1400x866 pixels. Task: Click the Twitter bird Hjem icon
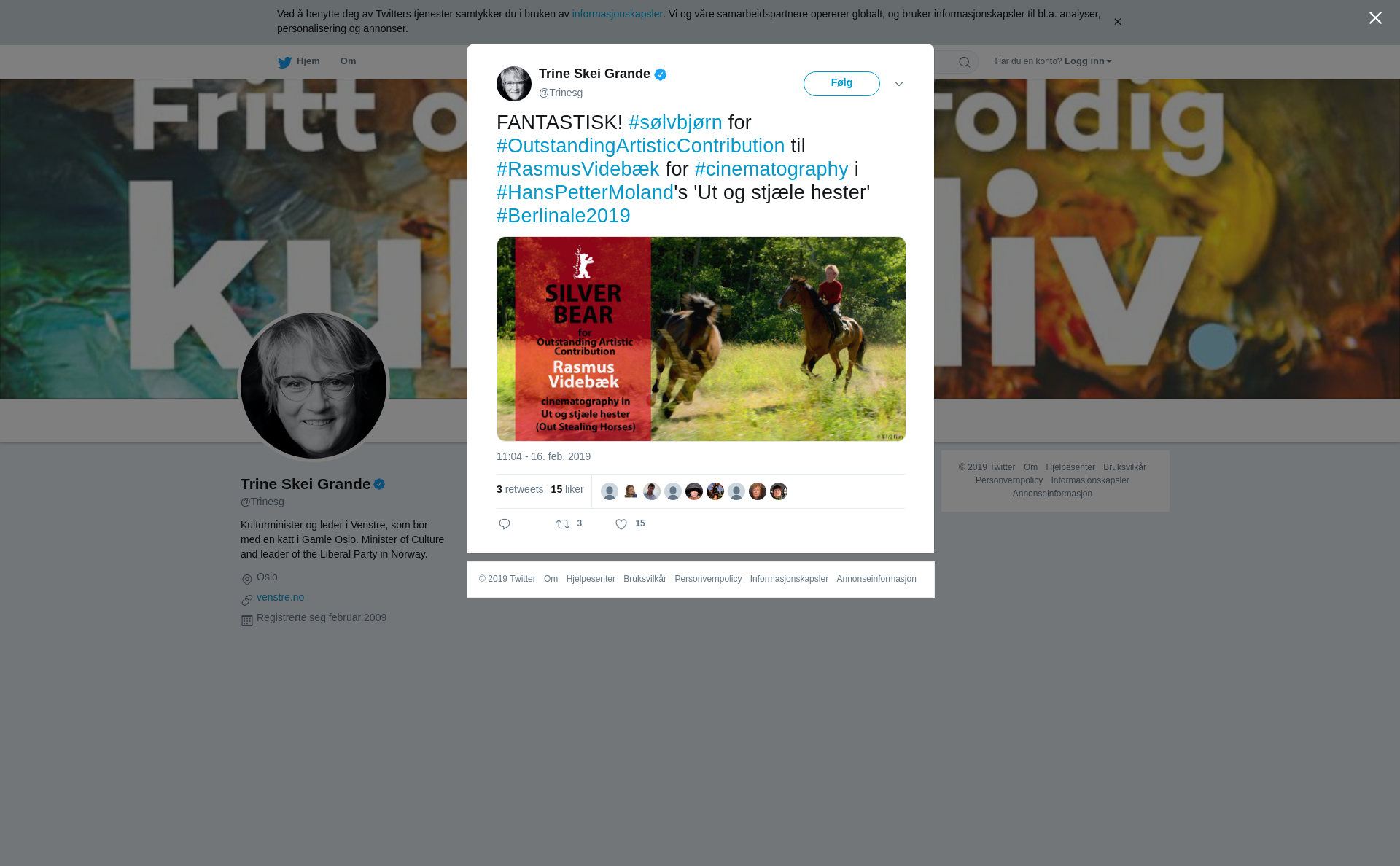click(284, 62)
